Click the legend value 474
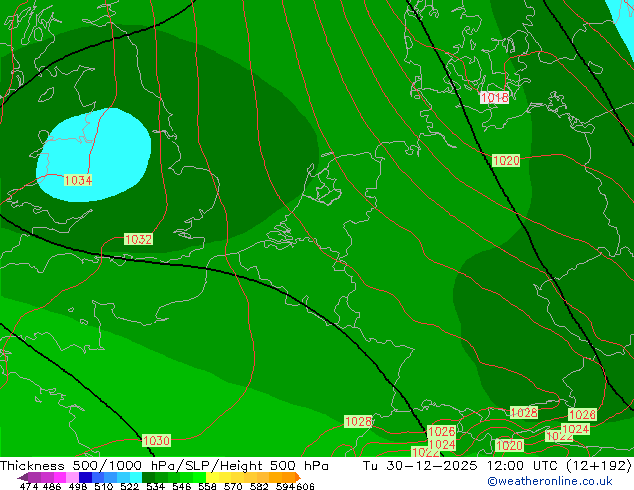The height and width of the screenshot is (490, 634). point(29,486)
